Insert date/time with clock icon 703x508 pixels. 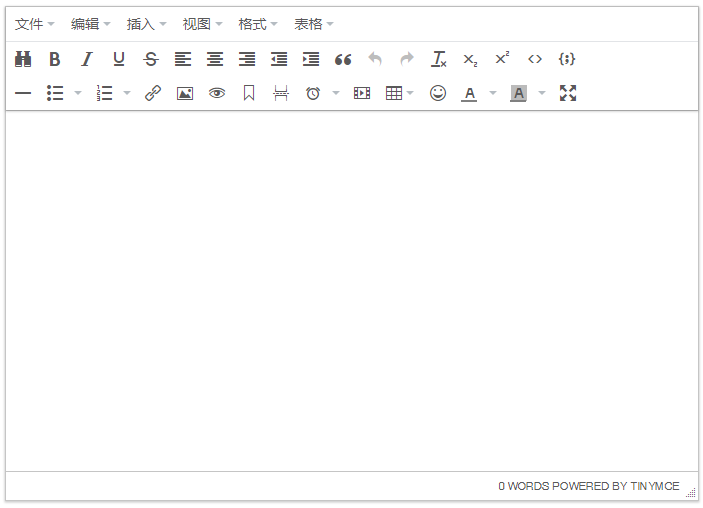click(313, 93)
